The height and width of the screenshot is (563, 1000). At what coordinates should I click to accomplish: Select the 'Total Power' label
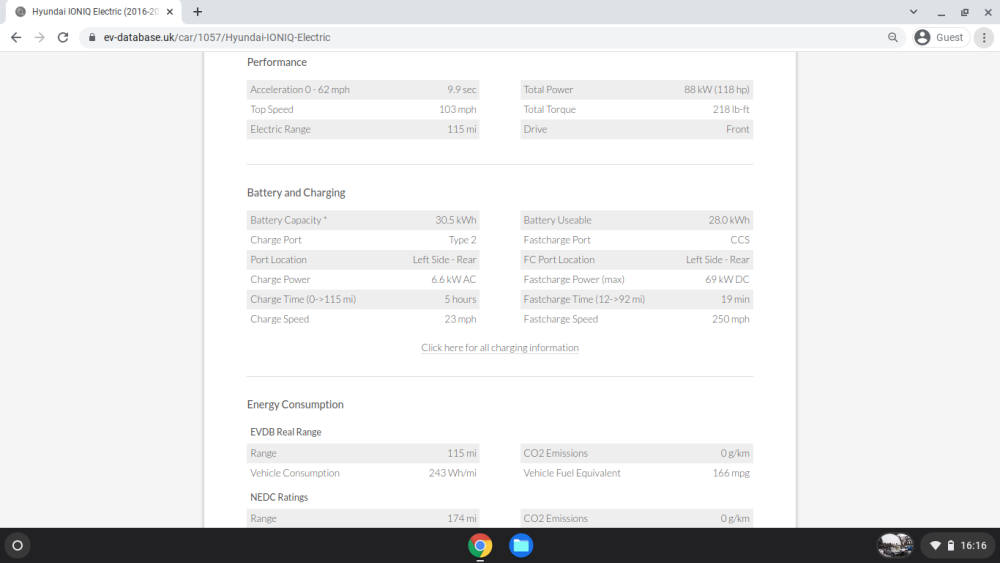coord(548,90)
